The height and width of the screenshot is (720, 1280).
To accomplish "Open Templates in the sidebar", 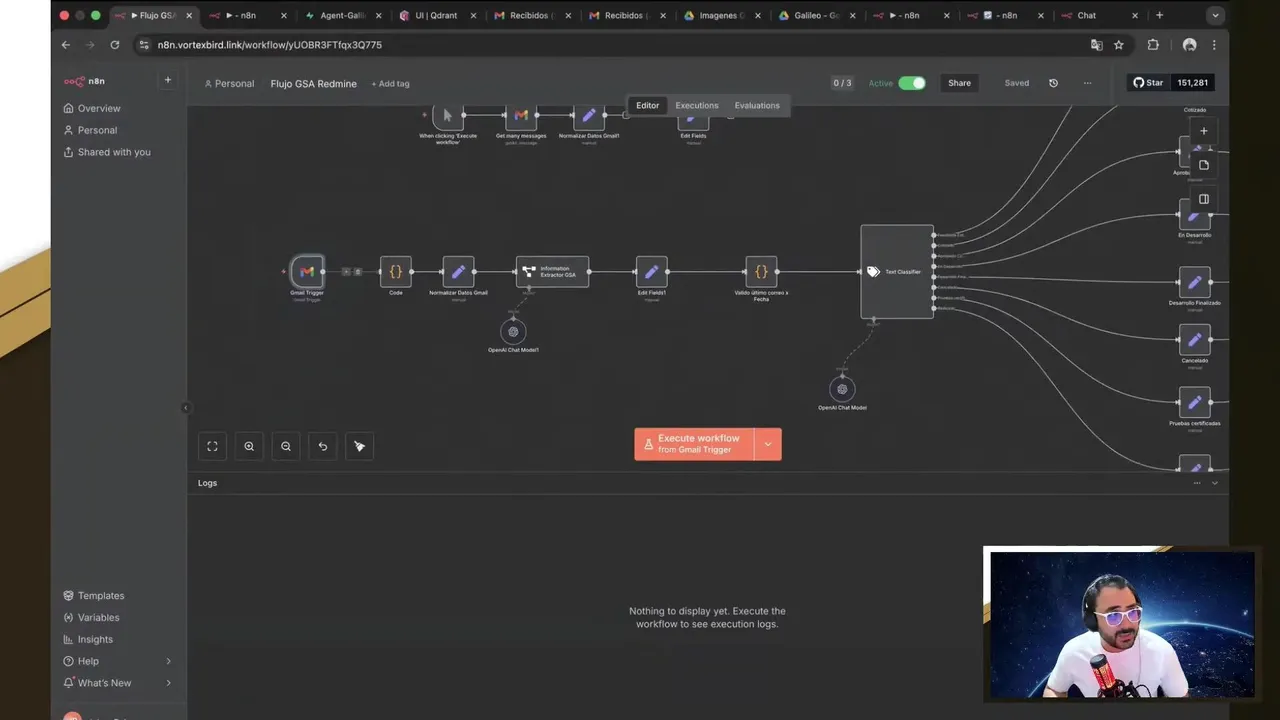I will [101, 595].
